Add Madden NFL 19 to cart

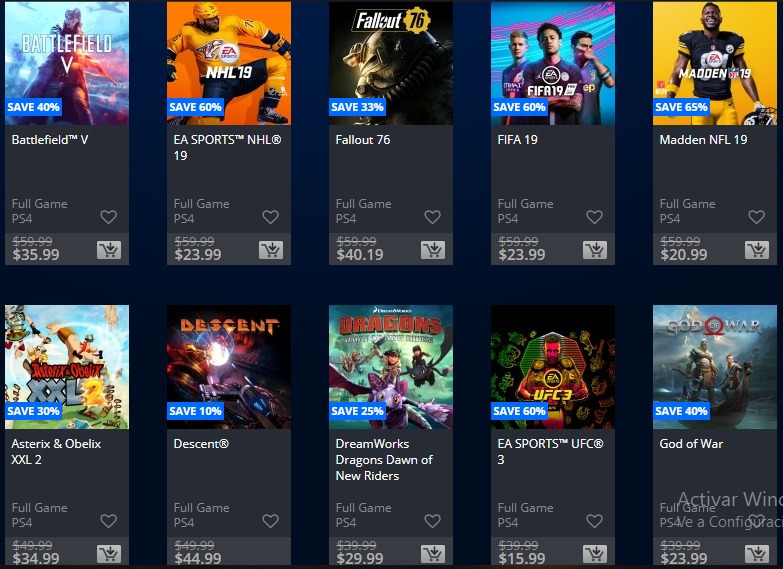click(757, 250)
